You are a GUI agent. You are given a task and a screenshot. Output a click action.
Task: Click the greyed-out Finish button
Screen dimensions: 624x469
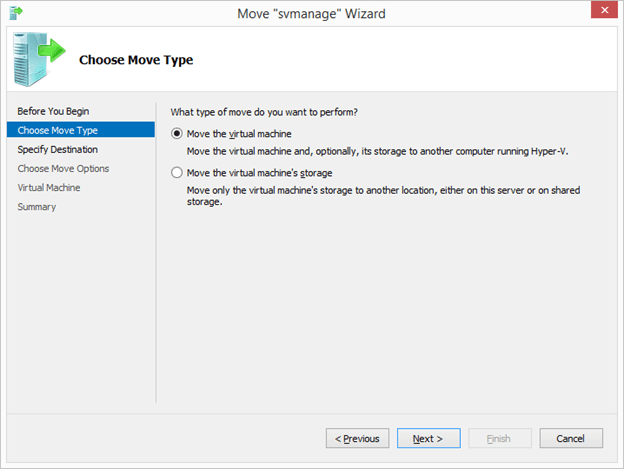(498, 438)
